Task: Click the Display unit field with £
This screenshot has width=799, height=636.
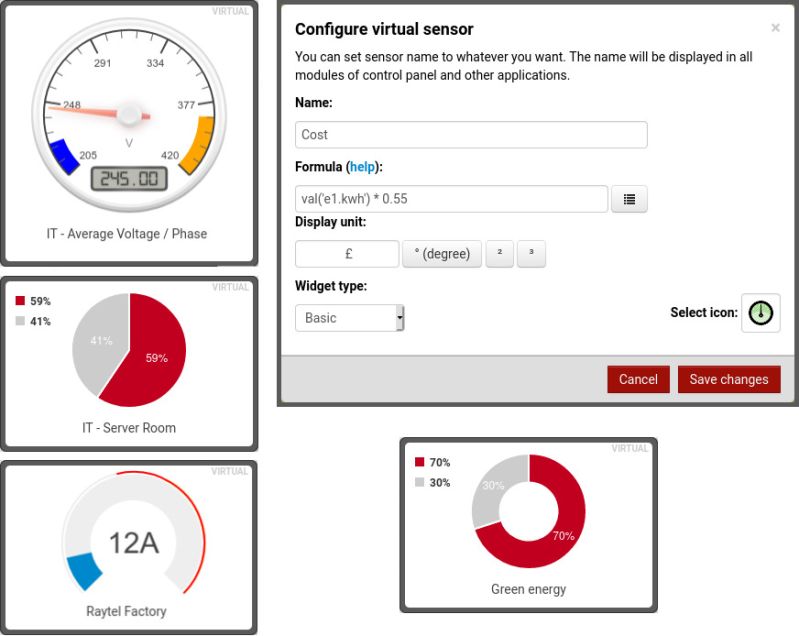Action: coord(347,254)
